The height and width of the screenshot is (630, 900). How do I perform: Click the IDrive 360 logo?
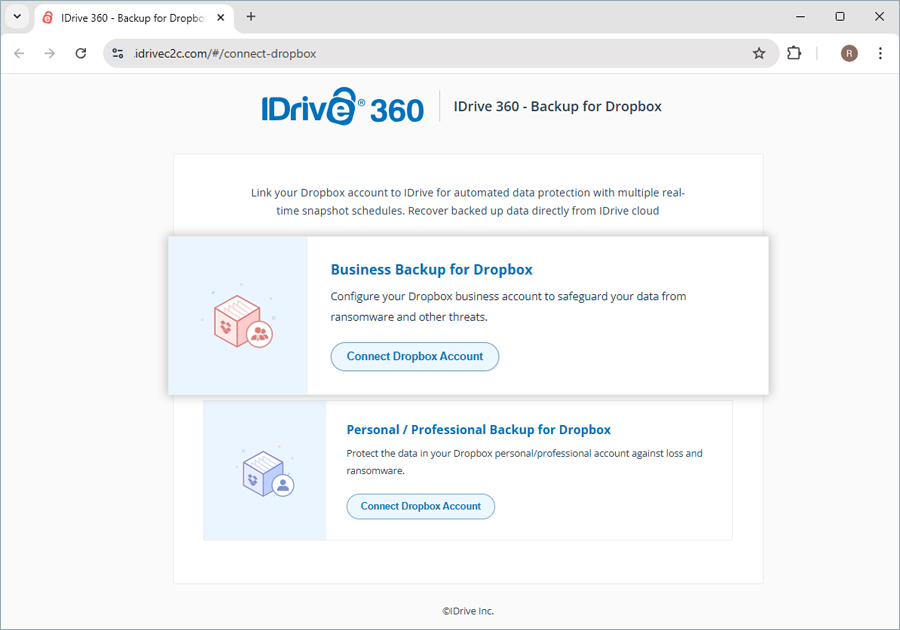(342, 107)
